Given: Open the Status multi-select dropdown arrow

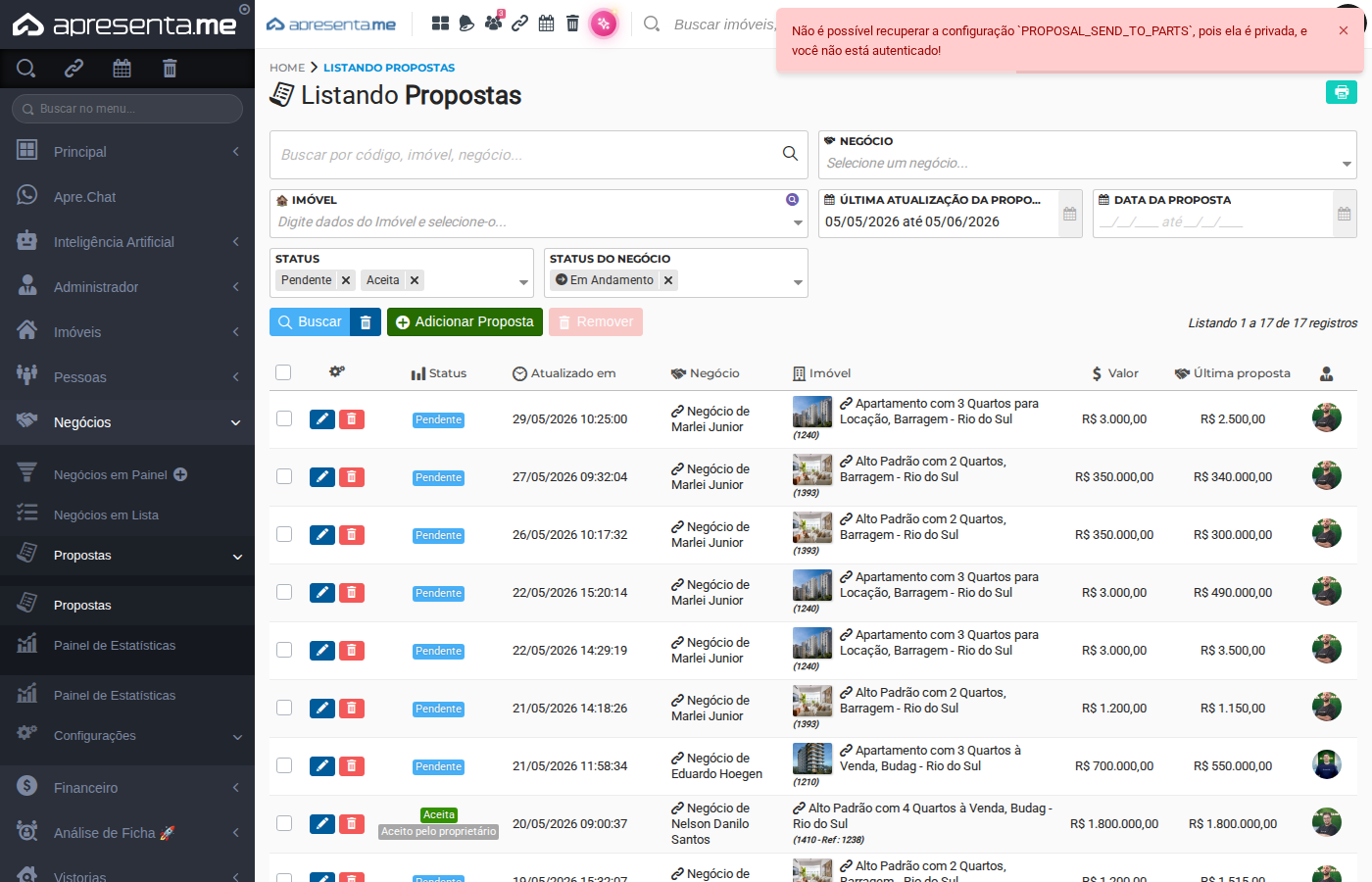Looking at the screenshot, I should point(523,282).
